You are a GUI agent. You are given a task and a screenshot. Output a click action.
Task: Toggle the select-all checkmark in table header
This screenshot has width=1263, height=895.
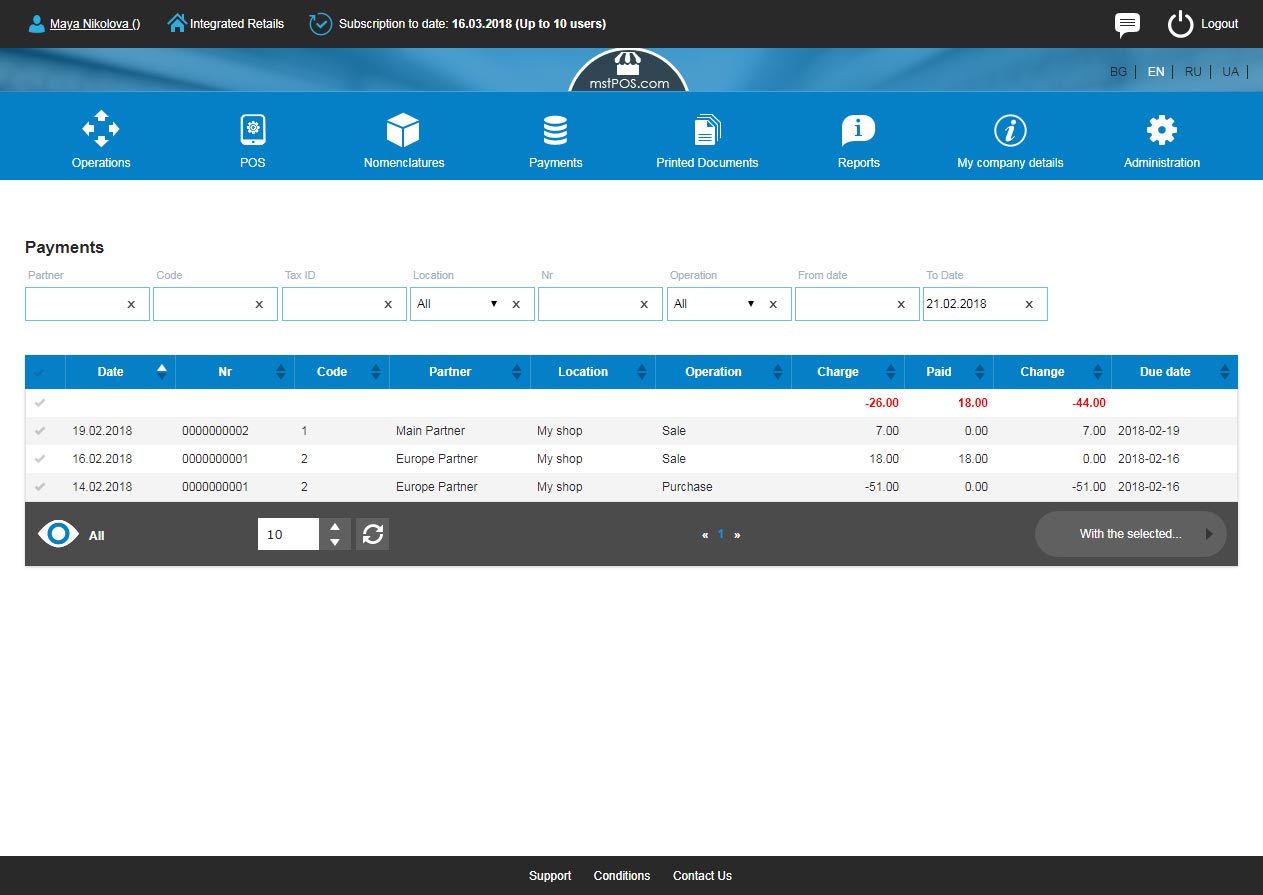(x=40, y=372)
